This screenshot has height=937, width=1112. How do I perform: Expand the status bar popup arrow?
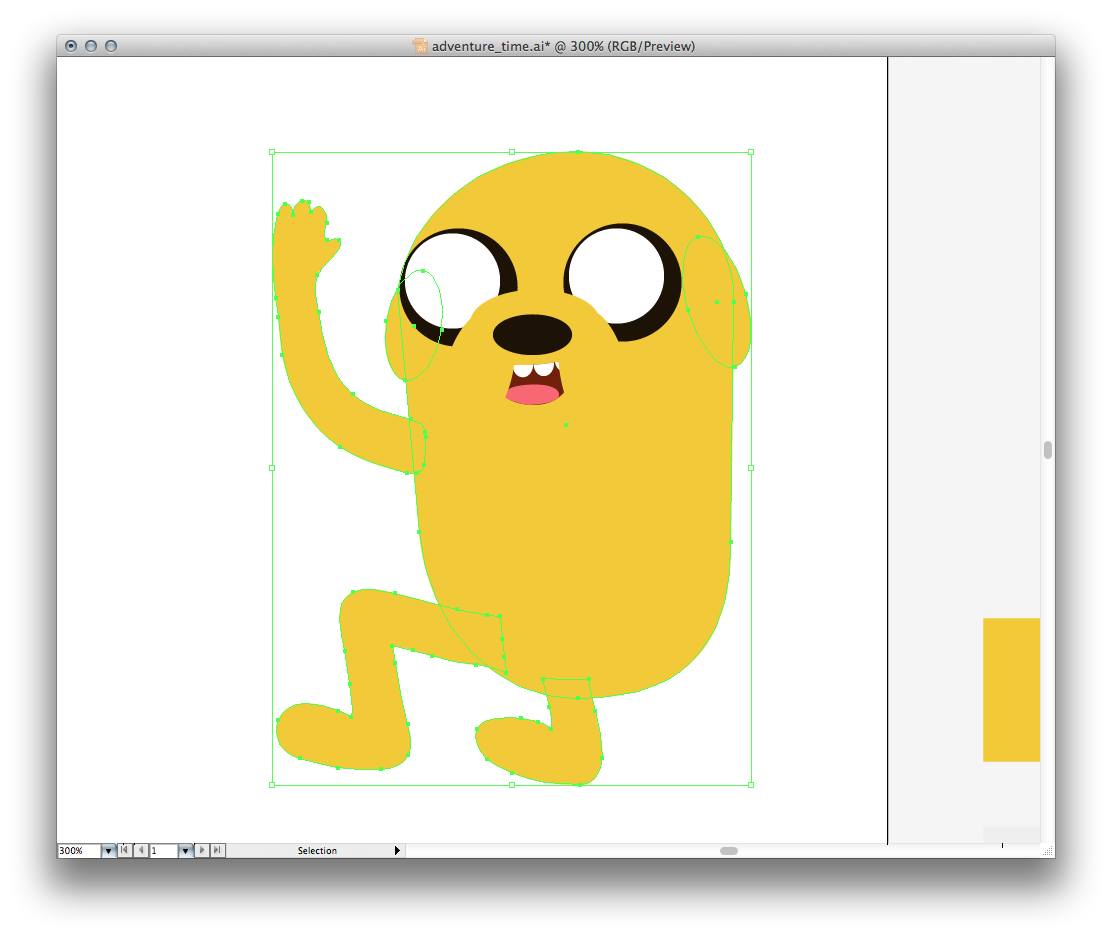pos(397,851)
